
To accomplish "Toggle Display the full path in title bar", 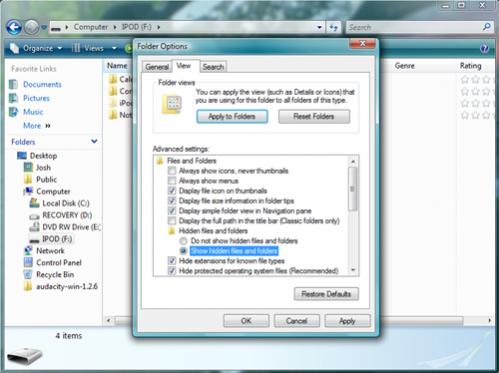I will [172, 221].
